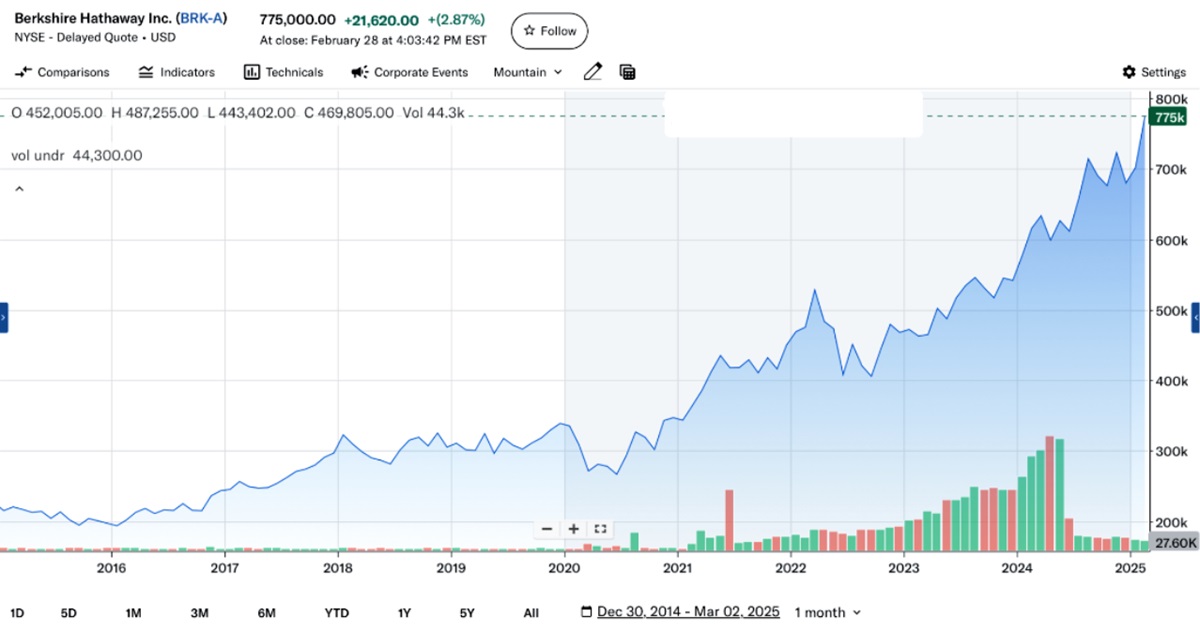Expand the 1 month interval dropdown
Viewport: 1200px width, 632px height.
[827, 612]
